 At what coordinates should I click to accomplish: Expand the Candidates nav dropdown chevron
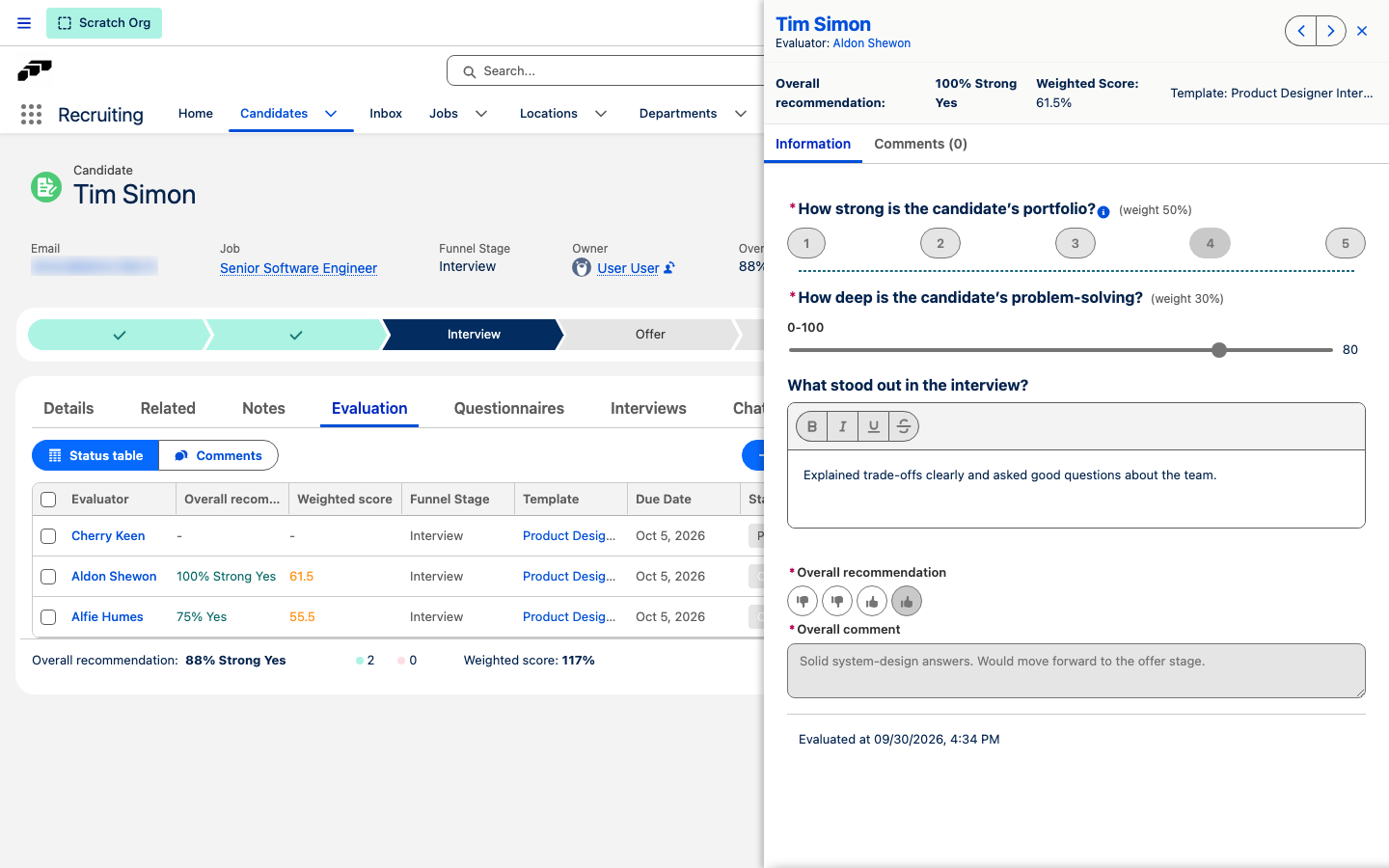(x=331, y=114)
